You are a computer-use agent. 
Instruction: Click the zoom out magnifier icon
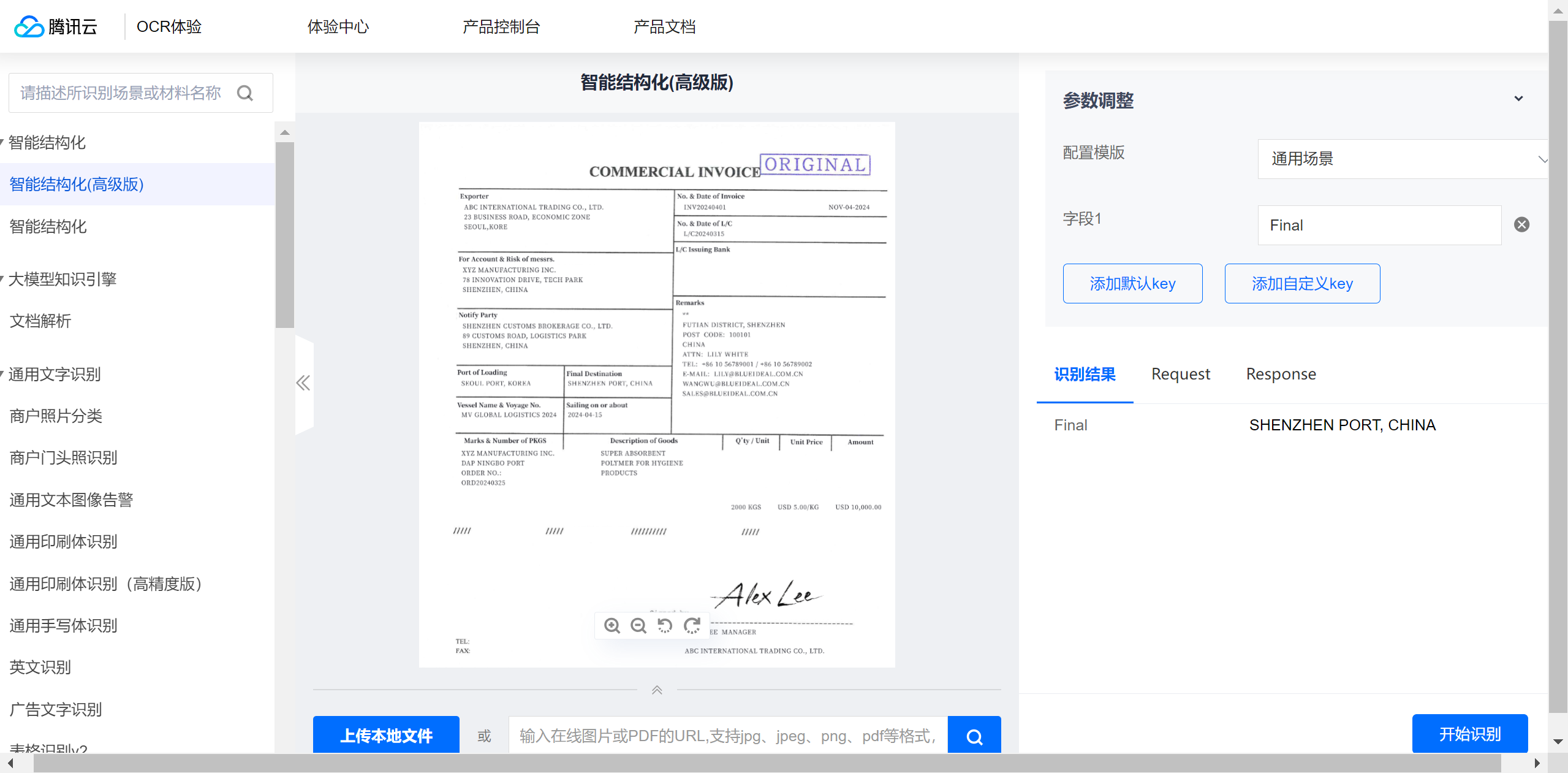point(638,625)
